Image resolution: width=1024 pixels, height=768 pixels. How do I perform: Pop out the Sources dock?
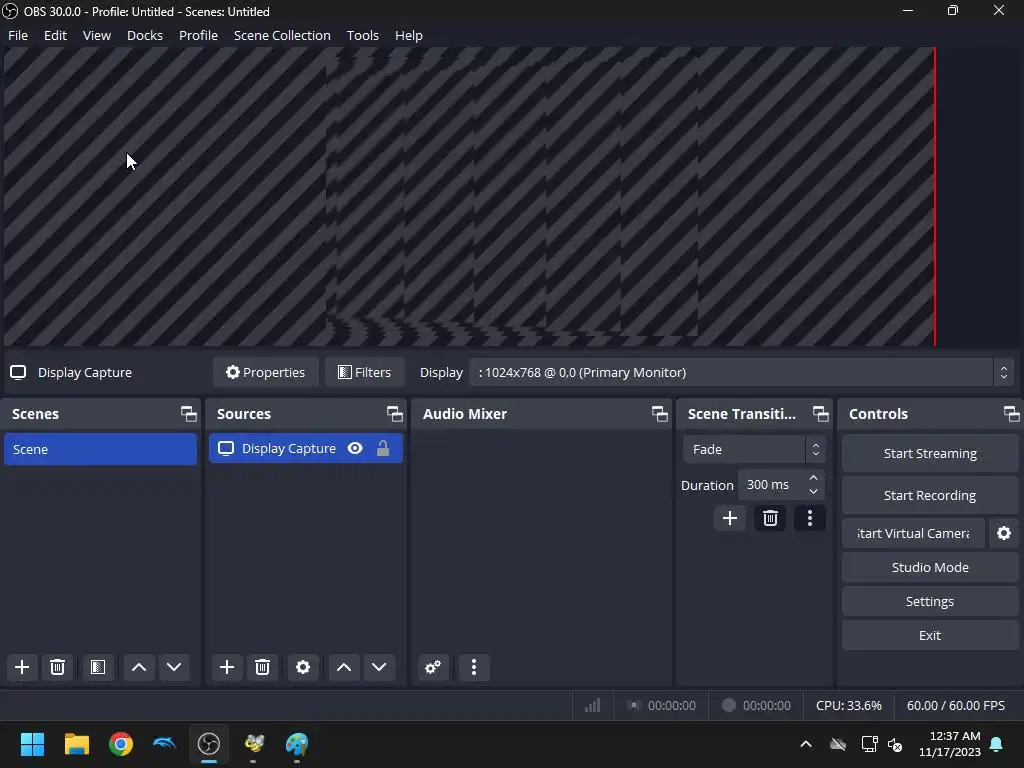click(394, 413)
